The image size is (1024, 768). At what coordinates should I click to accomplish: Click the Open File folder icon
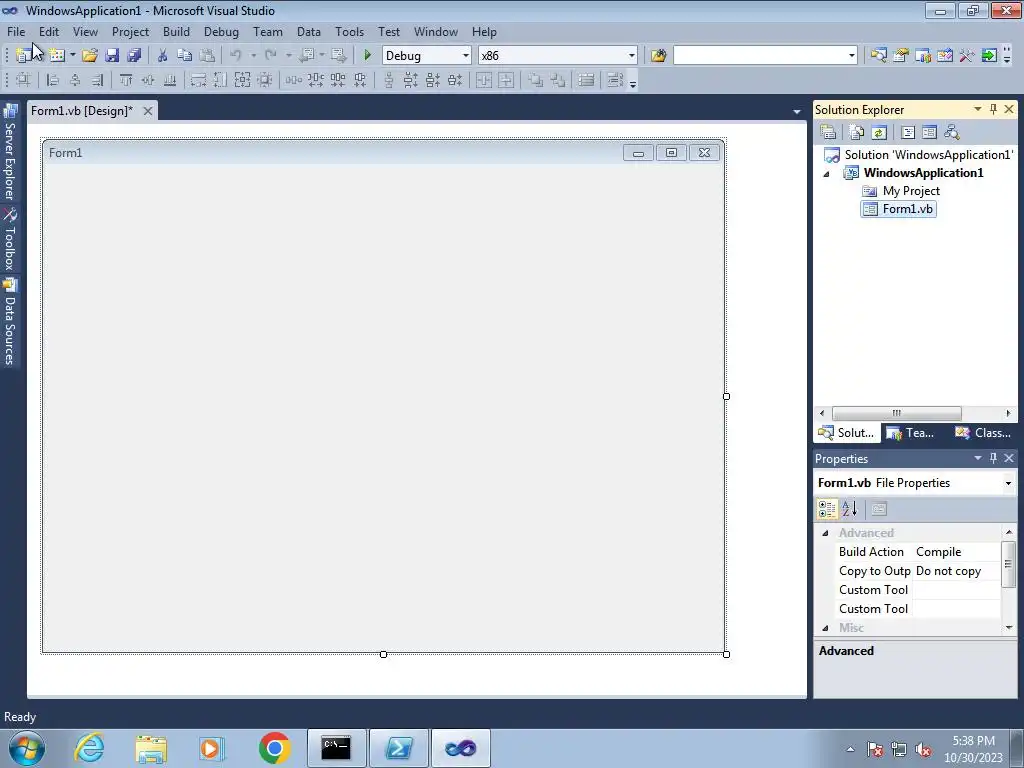coord(89,56)
